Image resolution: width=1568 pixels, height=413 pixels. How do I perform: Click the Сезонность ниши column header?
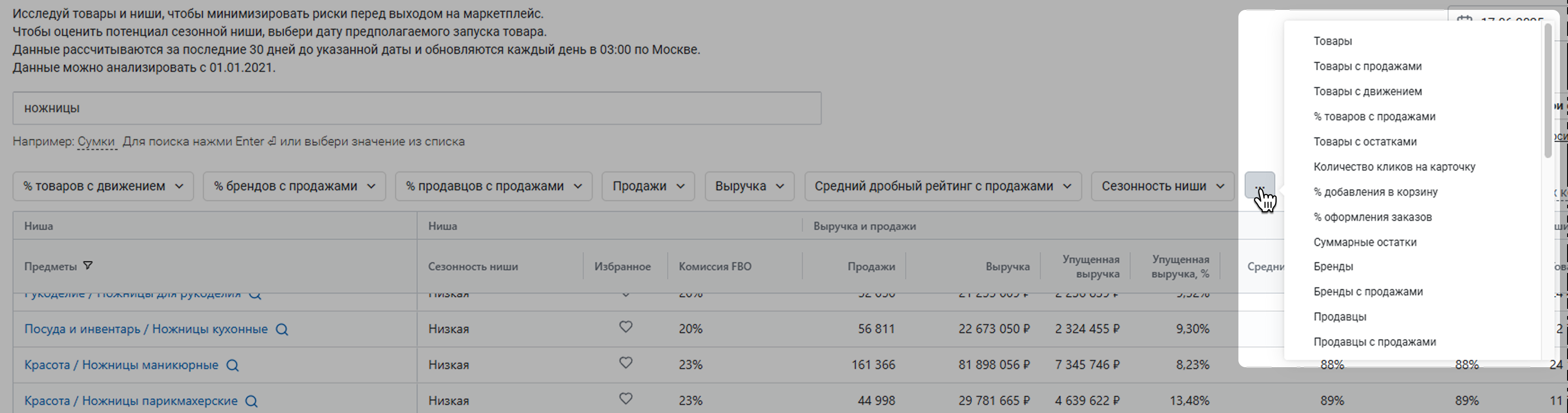(x=473, y=266)
